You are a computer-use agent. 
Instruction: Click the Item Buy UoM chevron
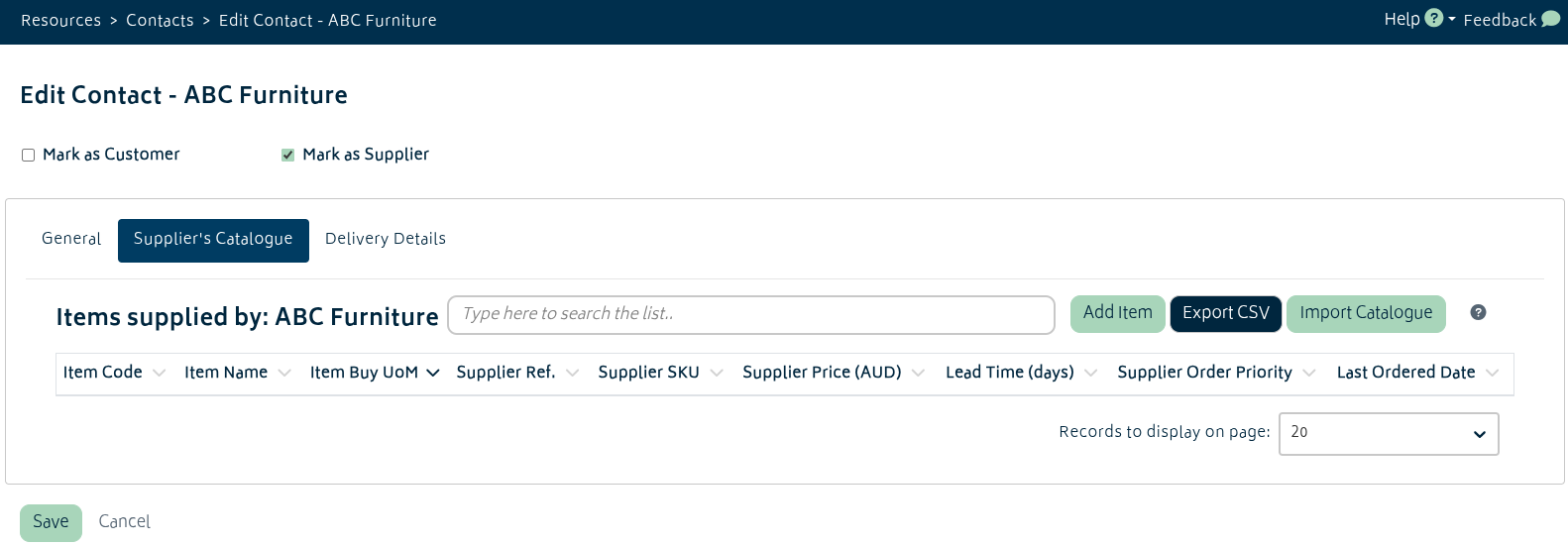point(433,374)
